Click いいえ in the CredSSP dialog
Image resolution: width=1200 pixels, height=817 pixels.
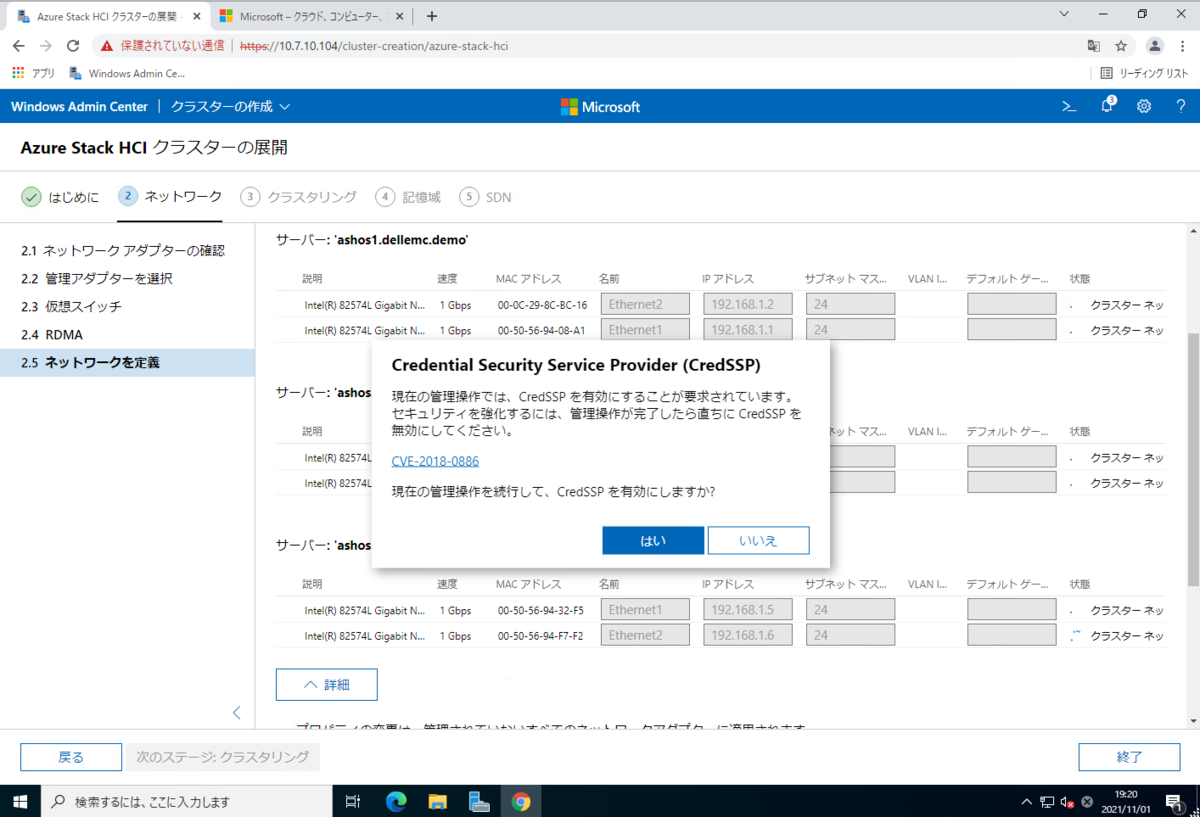point(758,540)
